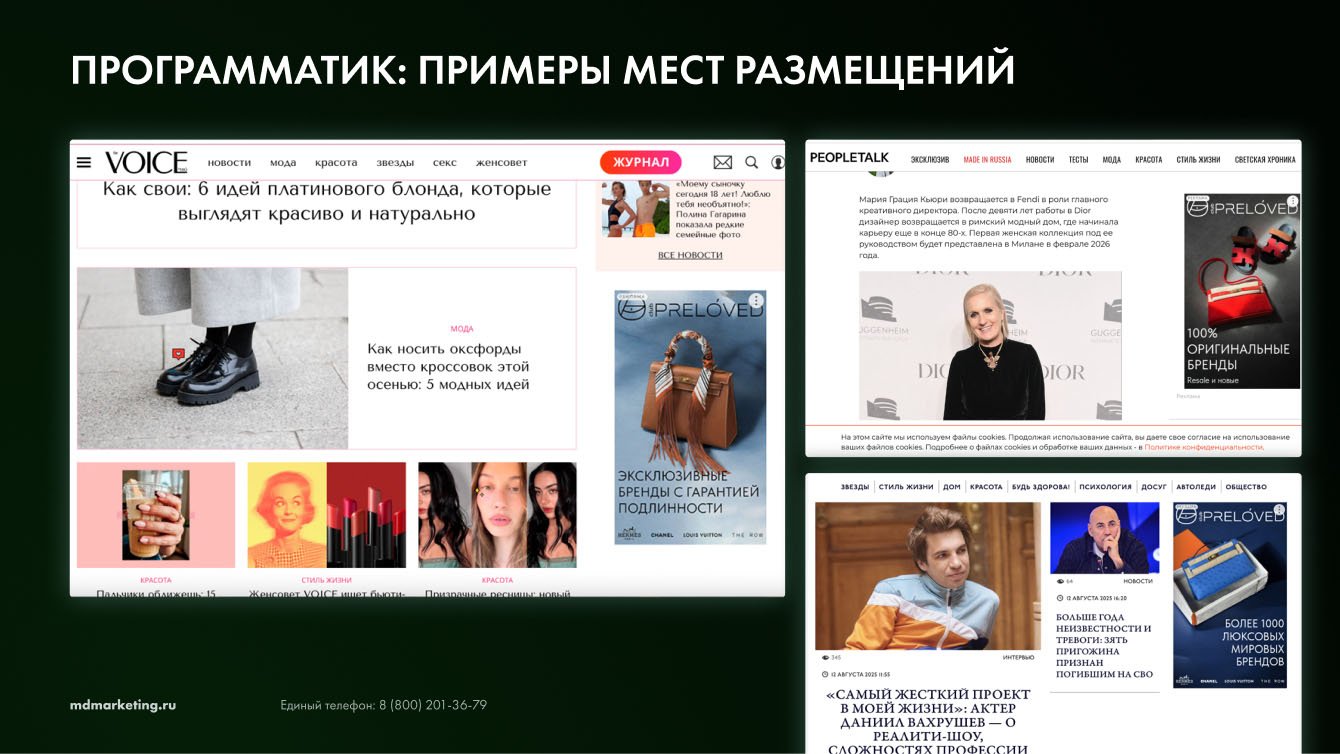The height and width of the screenshot is (754, 1340).
Task: Click the views eye icon under the Prigozhin photo
Action: pyautogui.click(x=1060, y=581)
